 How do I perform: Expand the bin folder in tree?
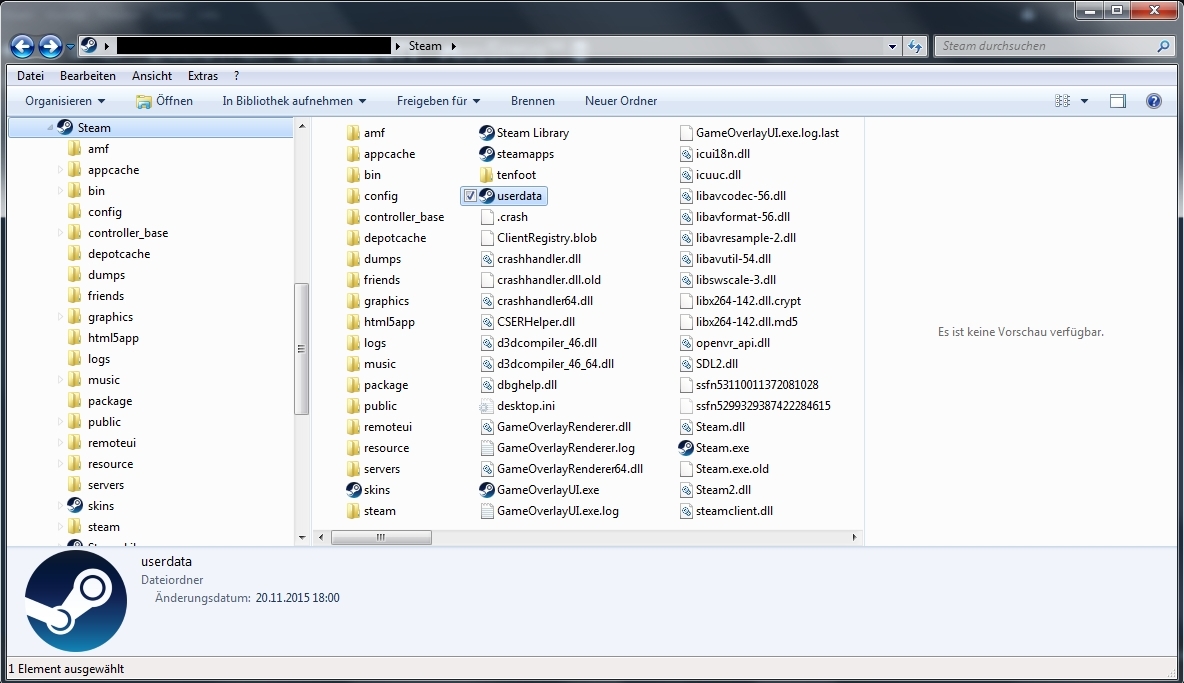tap(60, 191)
